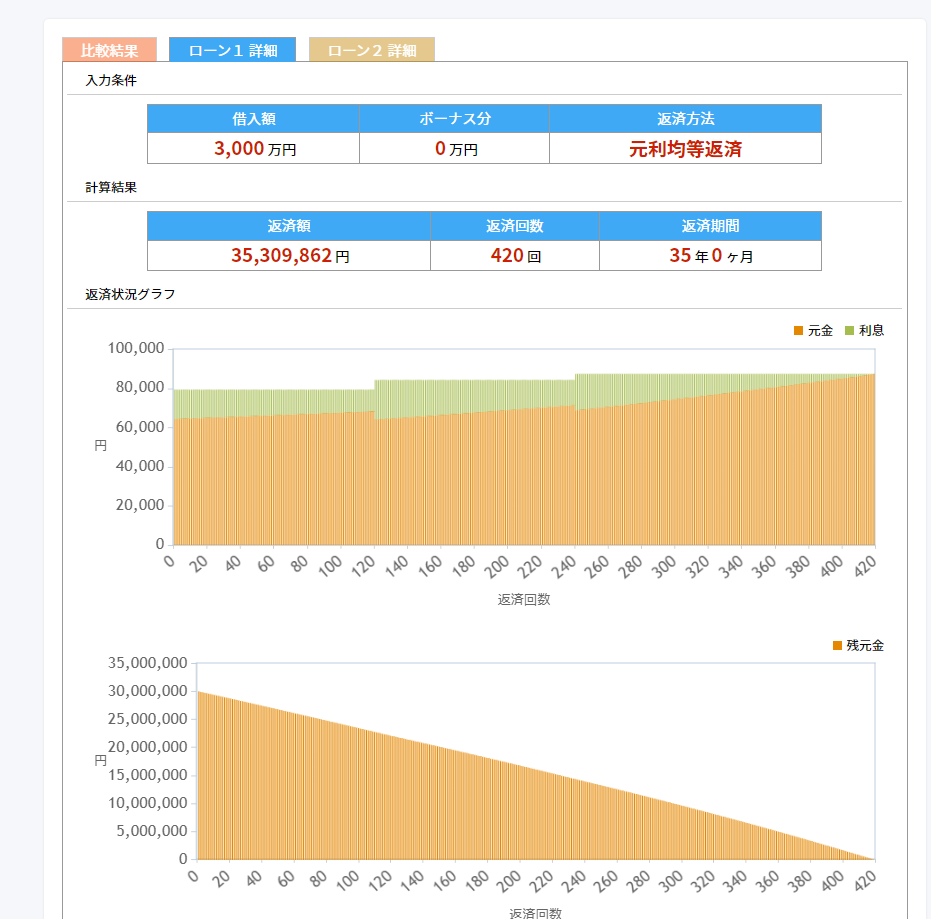Click the green 利息 legend marker
The image size is (931, 919).
click(x=850, y=331)
